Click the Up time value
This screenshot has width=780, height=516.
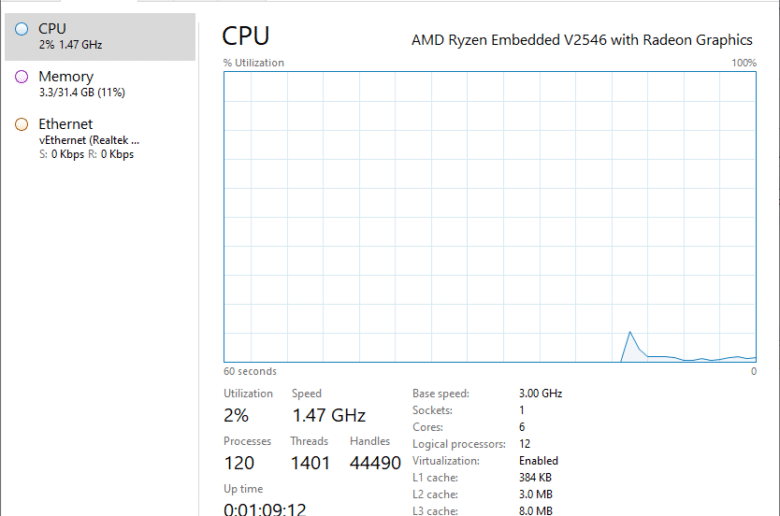265,509
